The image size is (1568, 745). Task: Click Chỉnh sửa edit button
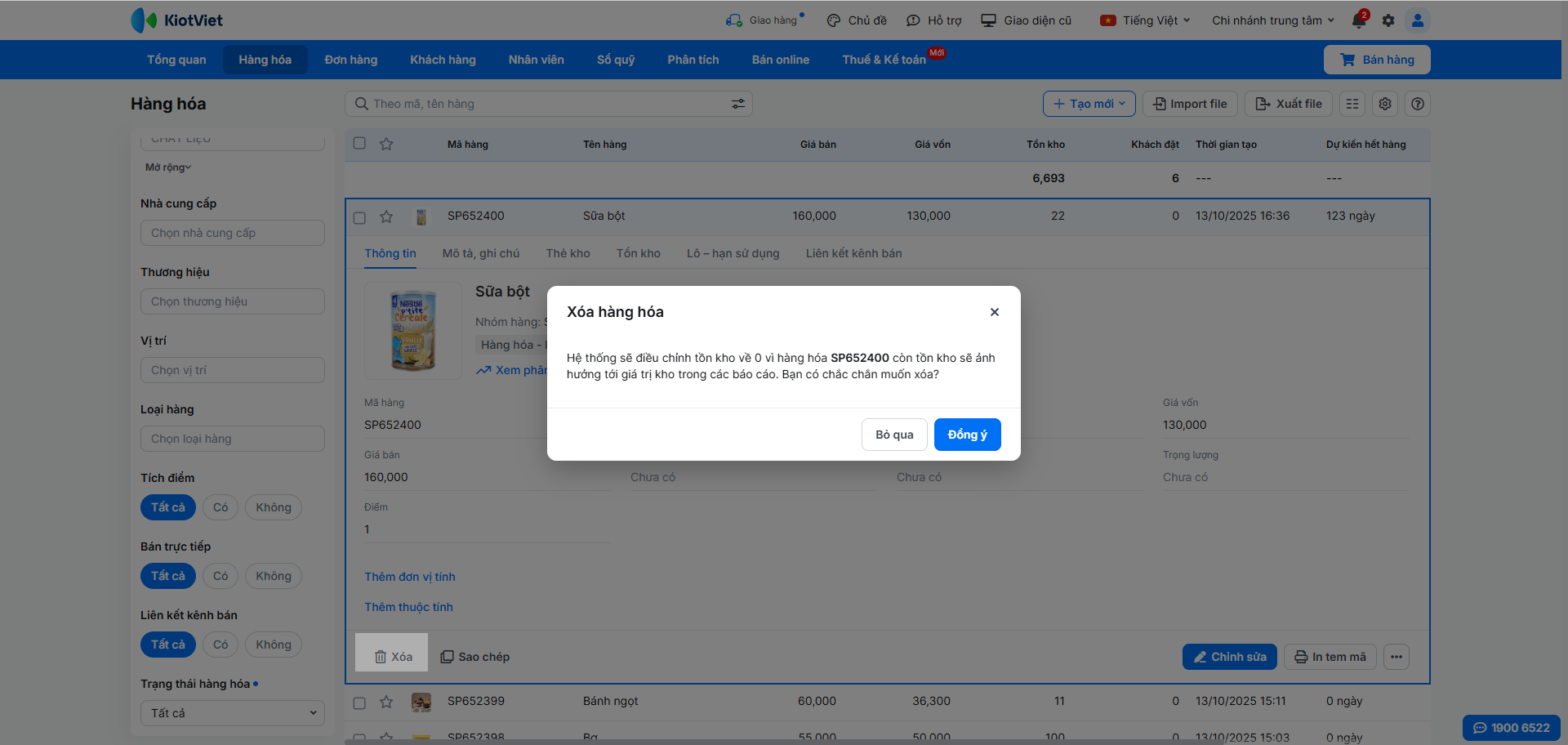click(1230, 657)
